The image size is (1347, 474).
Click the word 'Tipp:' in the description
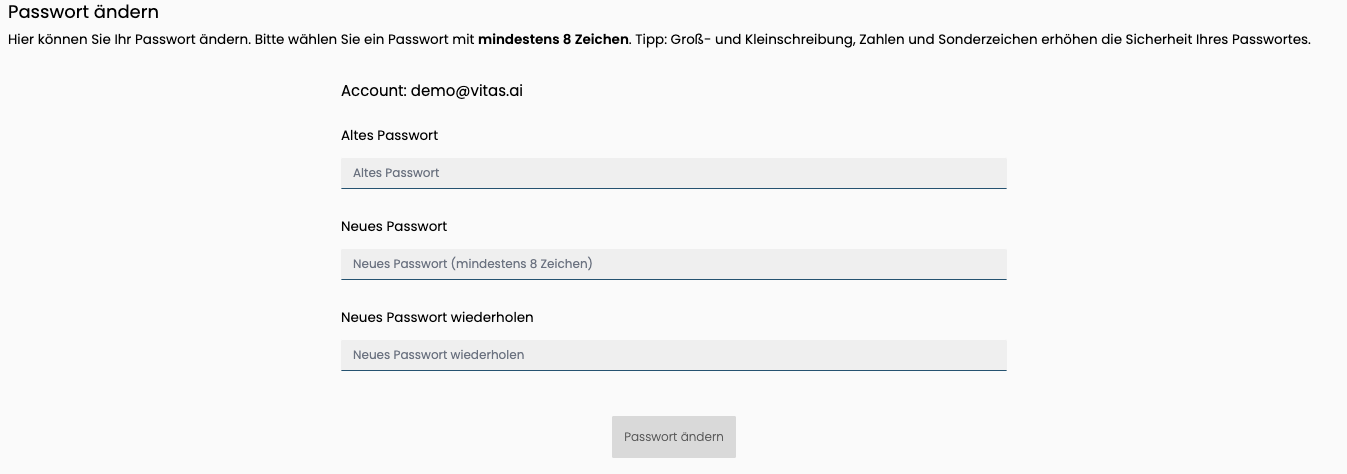(652, 40)
